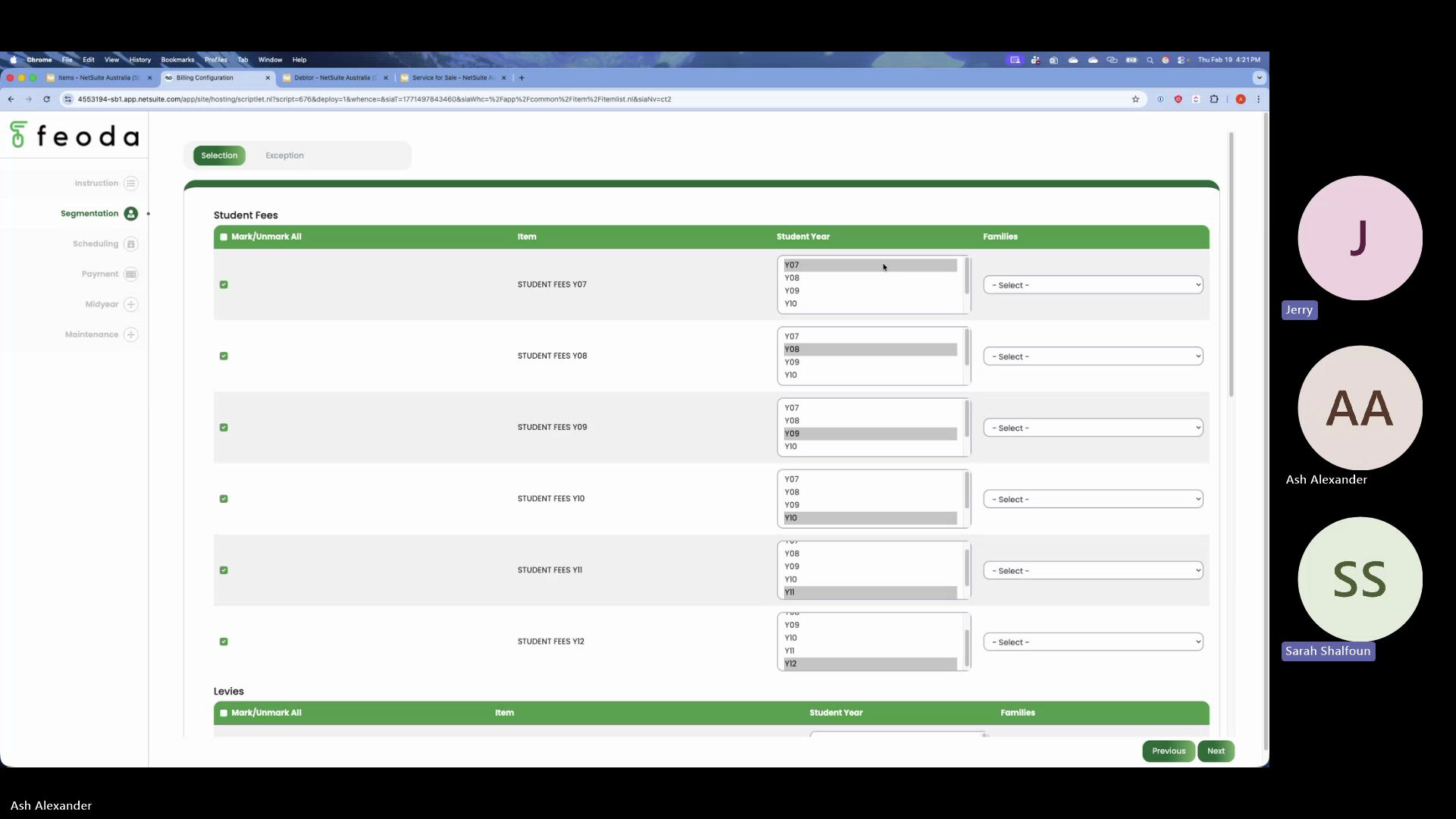Toggle Student Fees Mark/Unmark All checkbox

[224, 237]
